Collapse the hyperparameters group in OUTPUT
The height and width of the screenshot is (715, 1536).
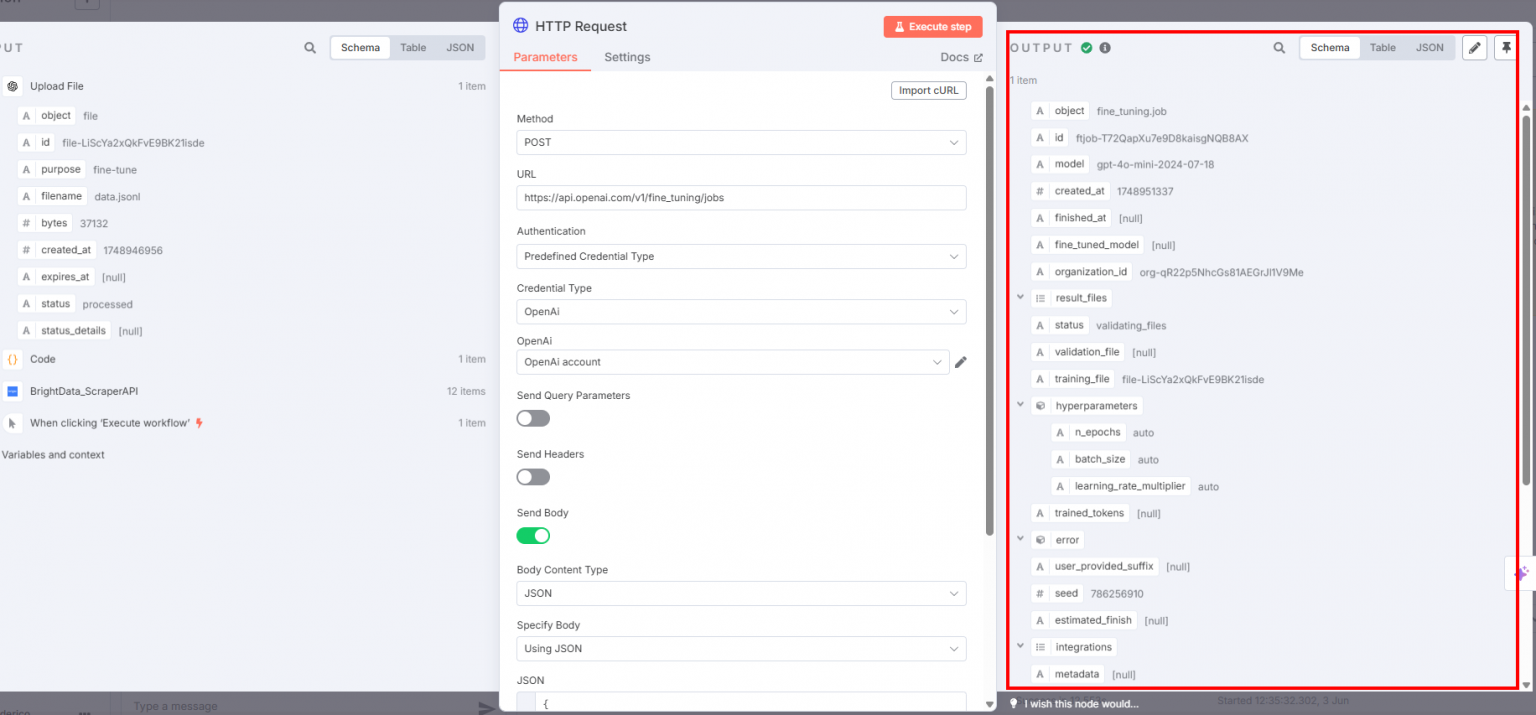1020,405
